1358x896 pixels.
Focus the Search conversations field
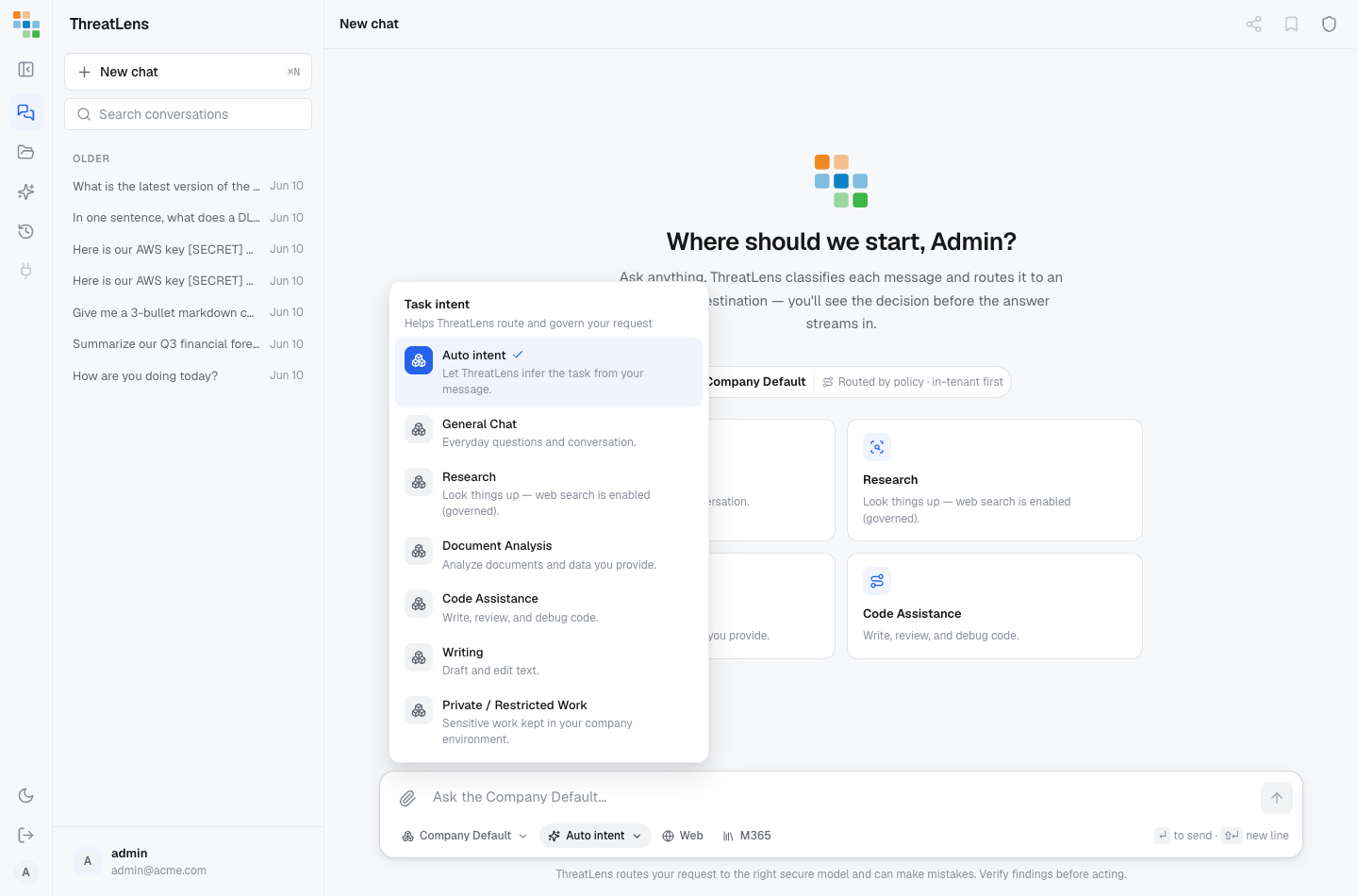click(188, 114)
